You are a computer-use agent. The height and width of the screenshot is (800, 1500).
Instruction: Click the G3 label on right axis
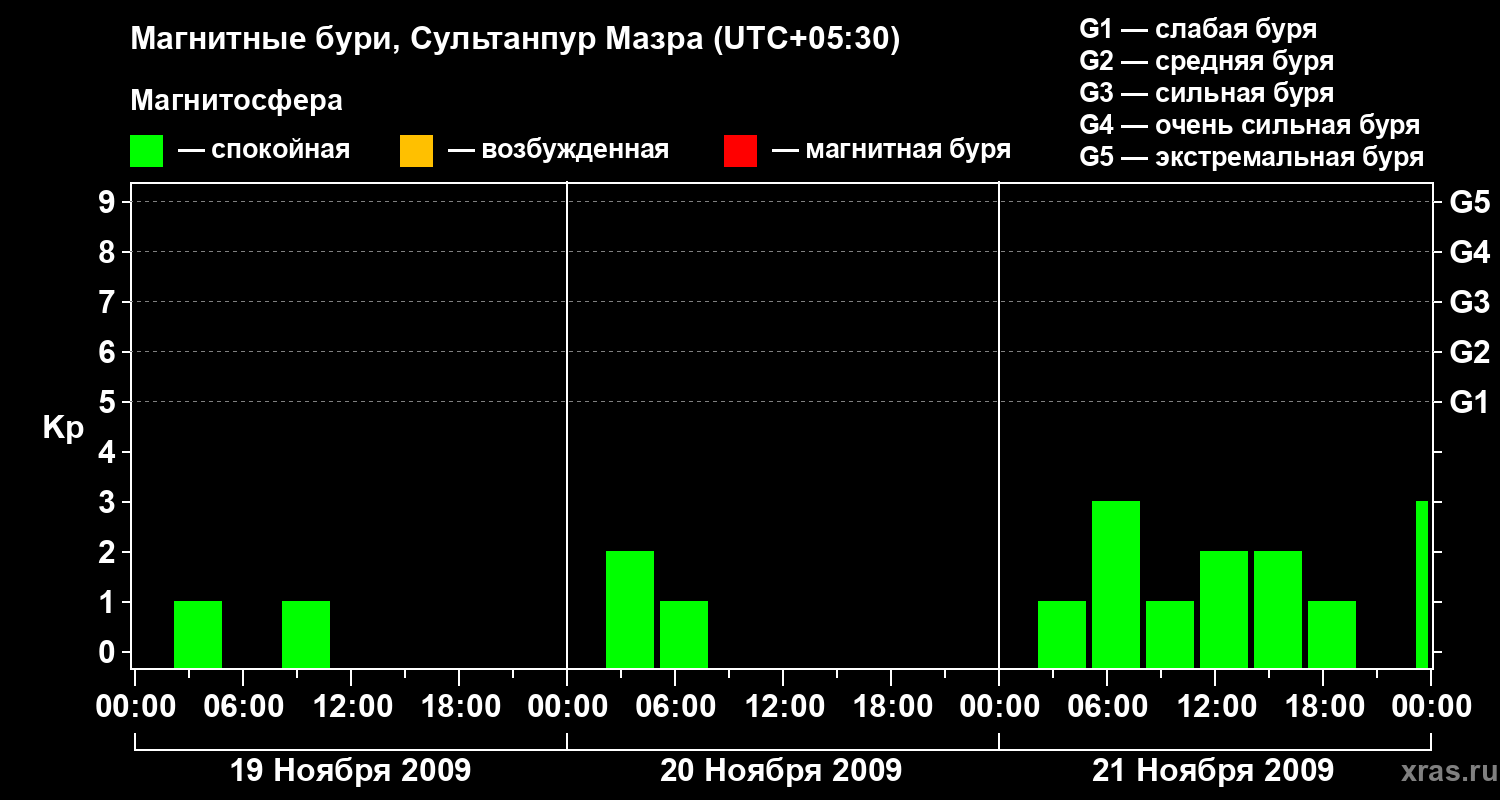(x=1470, y=302)
